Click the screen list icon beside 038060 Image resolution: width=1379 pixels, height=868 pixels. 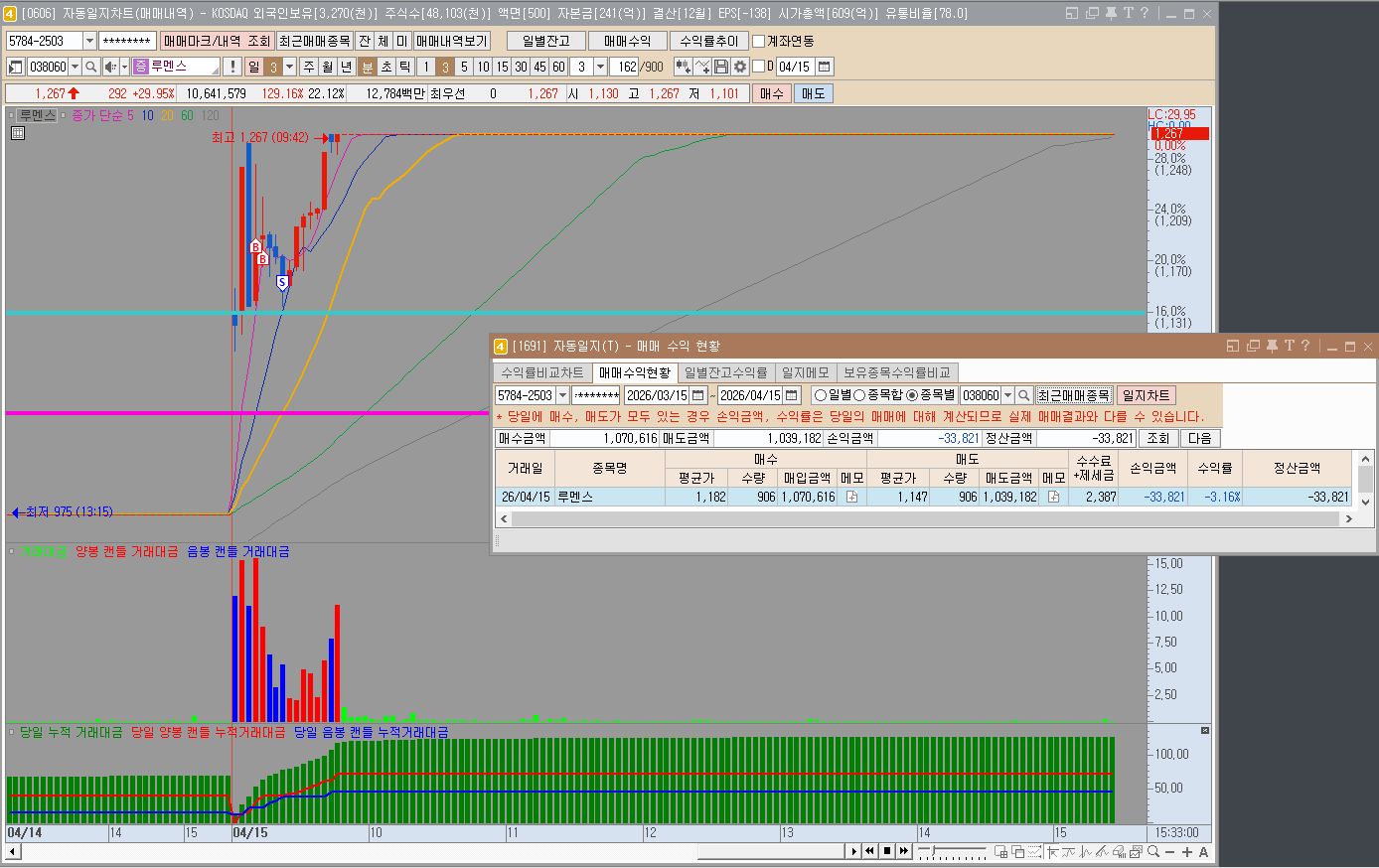pyautogui.click(x=15, y=67)
